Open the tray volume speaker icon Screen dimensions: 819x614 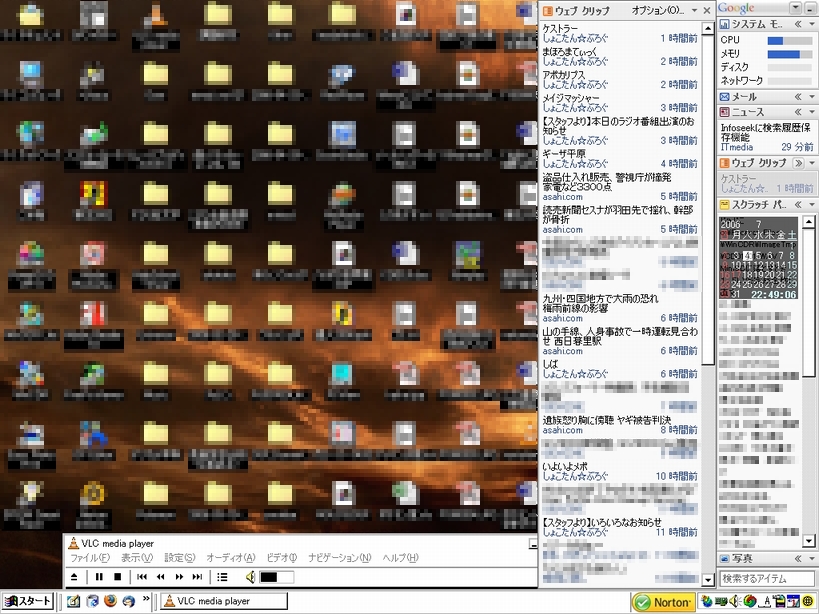point(735,602)
